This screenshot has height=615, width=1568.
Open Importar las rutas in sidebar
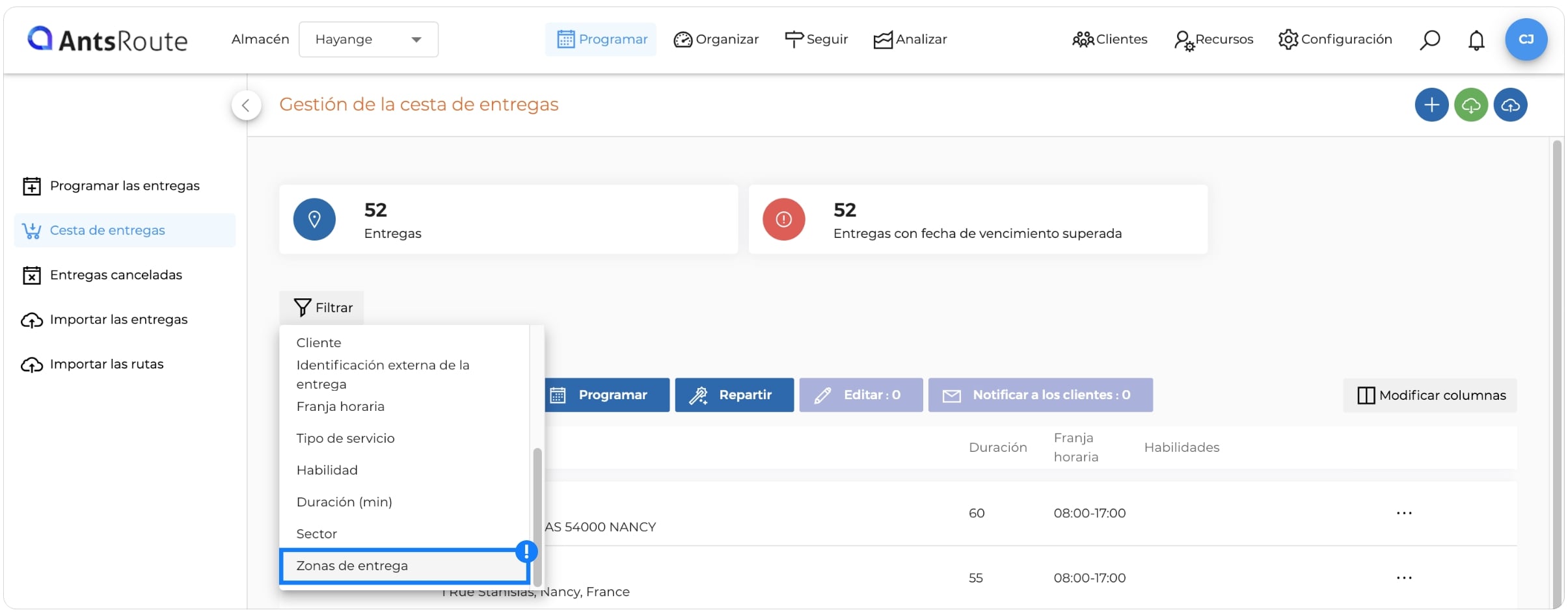point(124,364)
